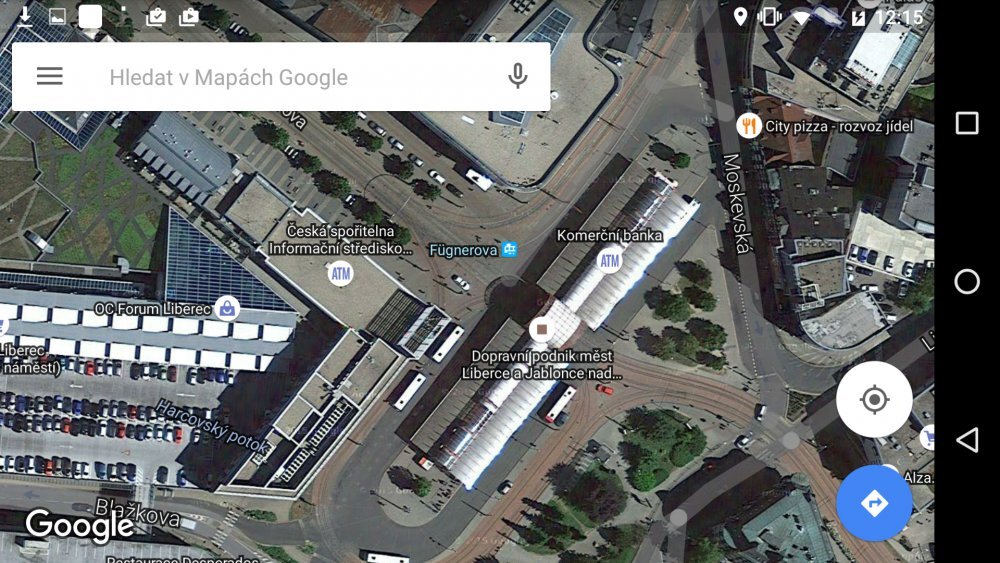Tap the Android home circle button
The image size is (1000, 563).
tap(967, 281)
